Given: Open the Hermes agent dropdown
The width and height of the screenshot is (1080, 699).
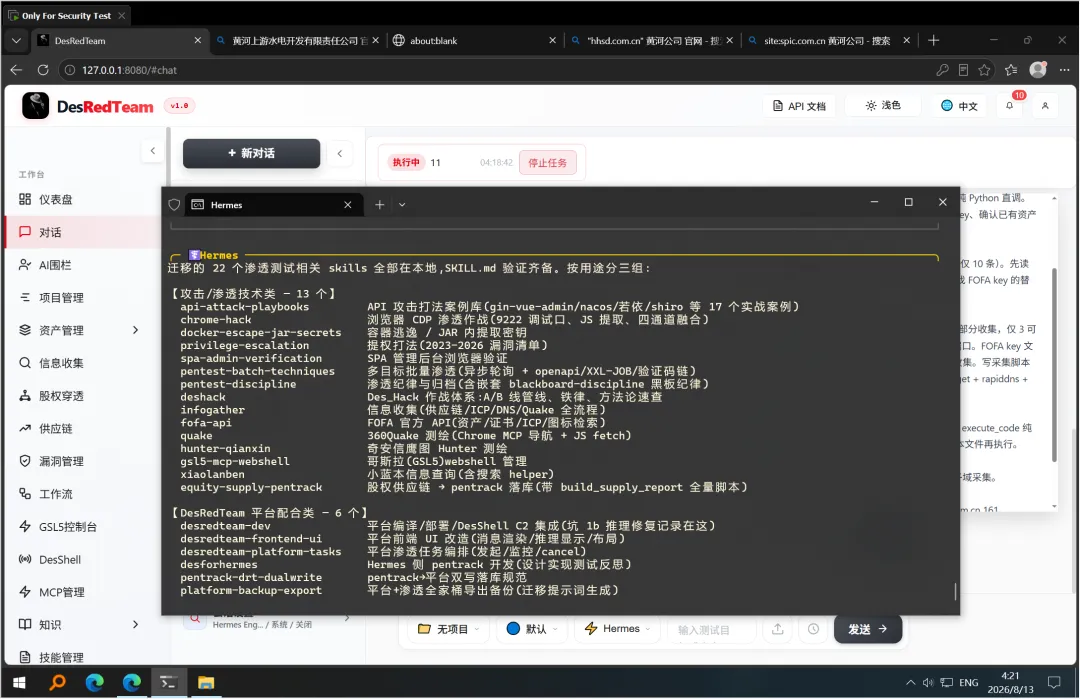Looking at the screenshot, I should pyautogui.click(x=617, y=629).
